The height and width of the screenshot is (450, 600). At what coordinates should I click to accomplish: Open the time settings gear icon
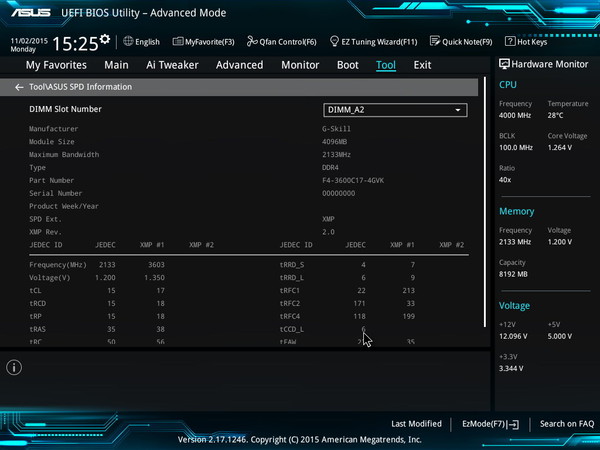click(105, 39)
